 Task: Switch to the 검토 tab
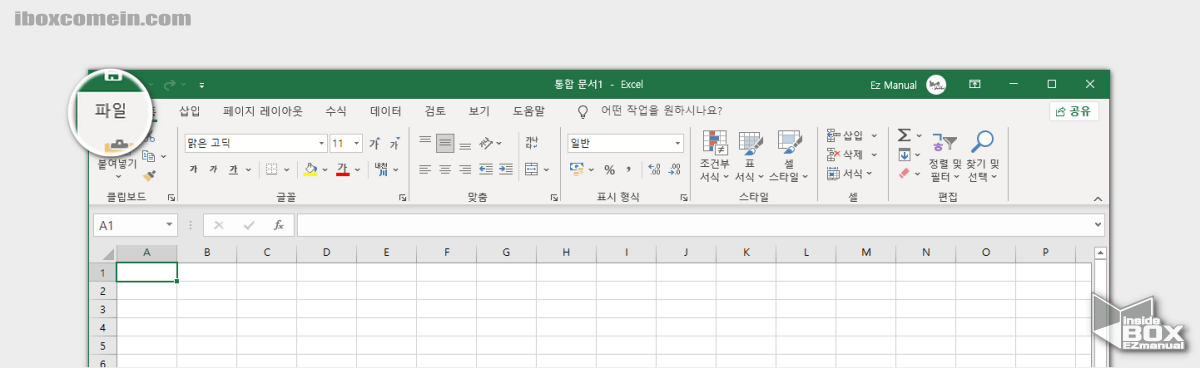tap(435, 111)
